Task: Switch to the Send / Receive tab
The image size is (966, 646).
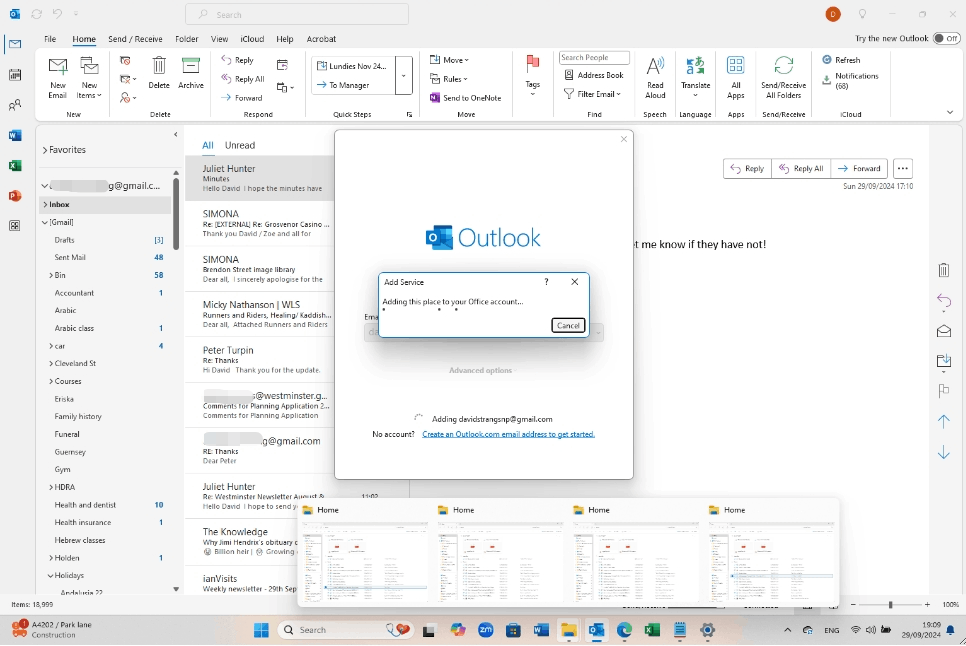Action: [136, 39]
